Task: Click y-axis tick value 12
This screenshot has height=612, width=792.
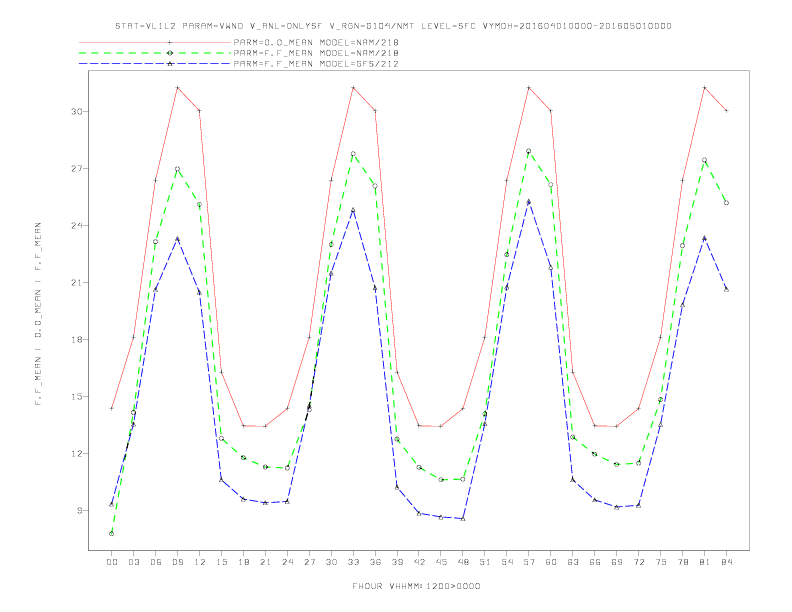Action: (x=77, y=454)
